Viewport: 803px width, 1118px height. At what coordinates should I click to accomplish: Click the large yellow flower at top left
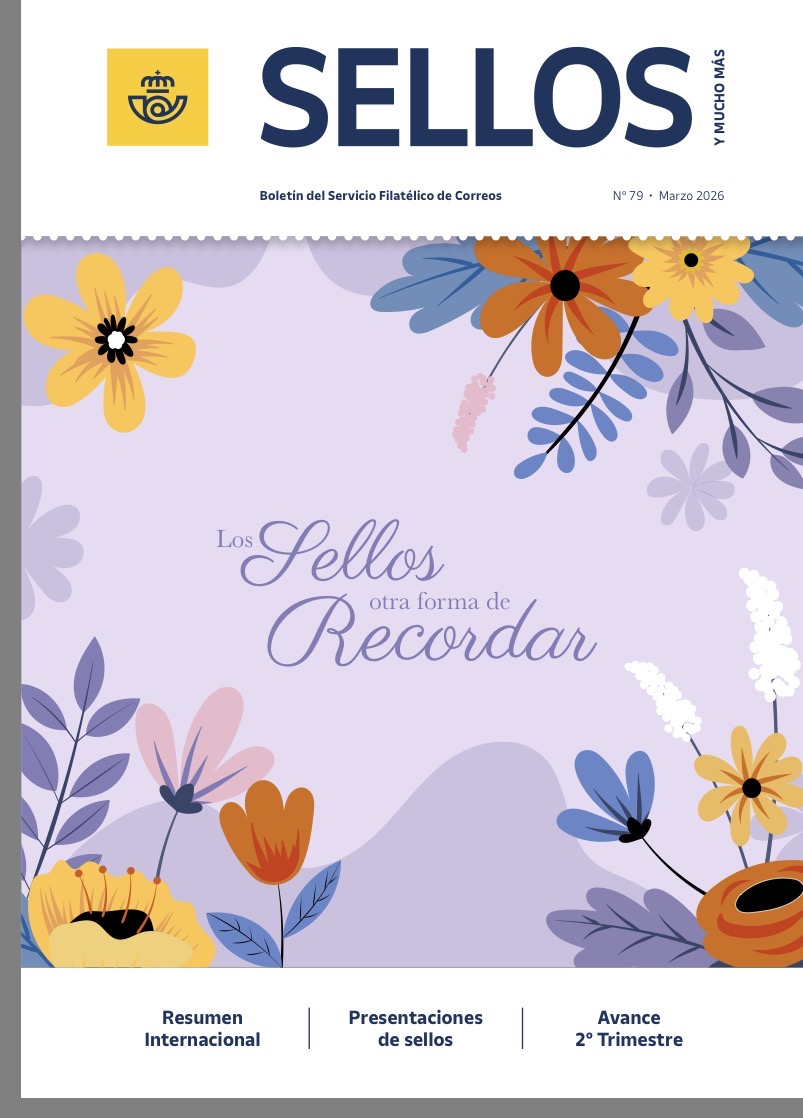point(111,342)
